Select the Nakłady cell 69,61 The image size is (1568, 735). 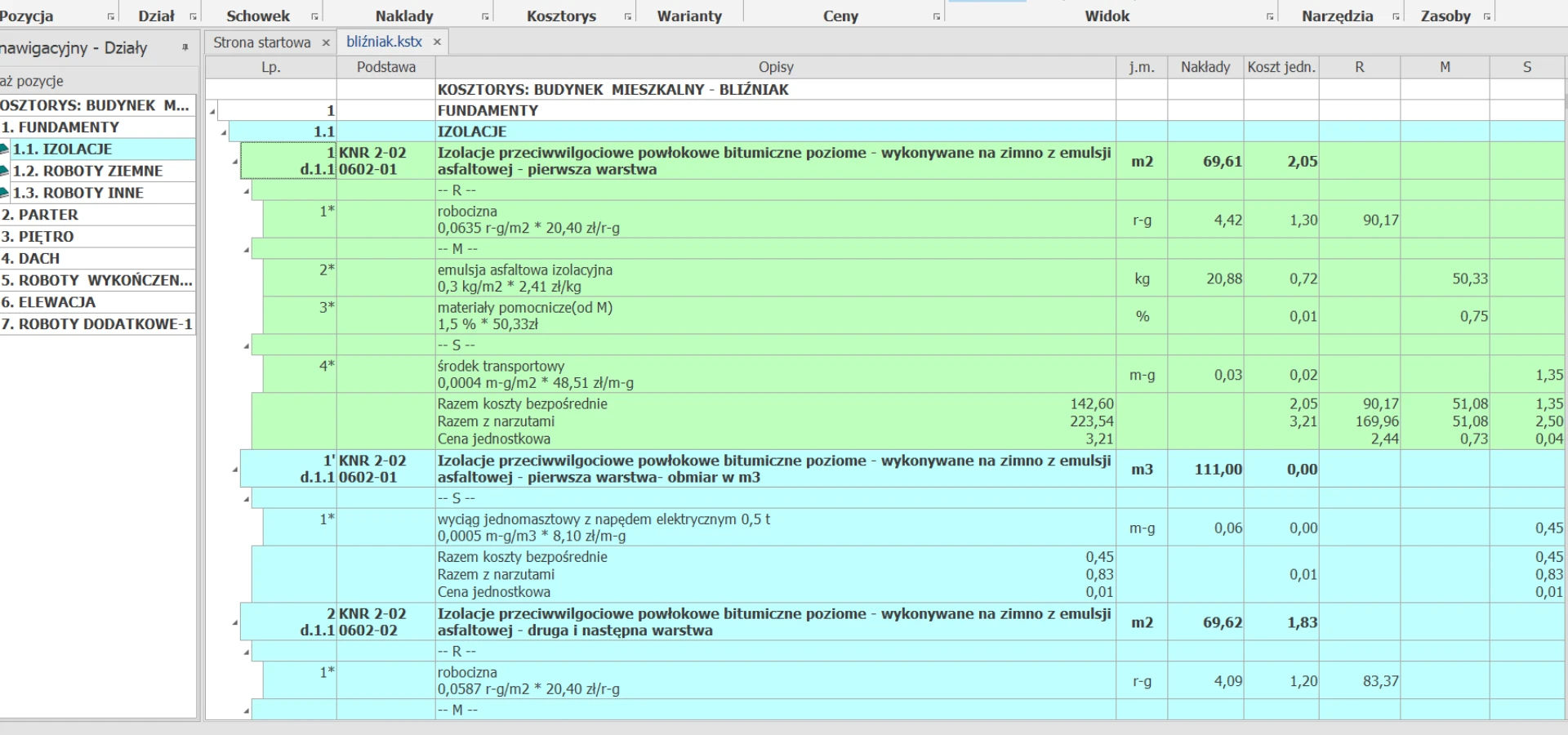(x=1205, y=162)
